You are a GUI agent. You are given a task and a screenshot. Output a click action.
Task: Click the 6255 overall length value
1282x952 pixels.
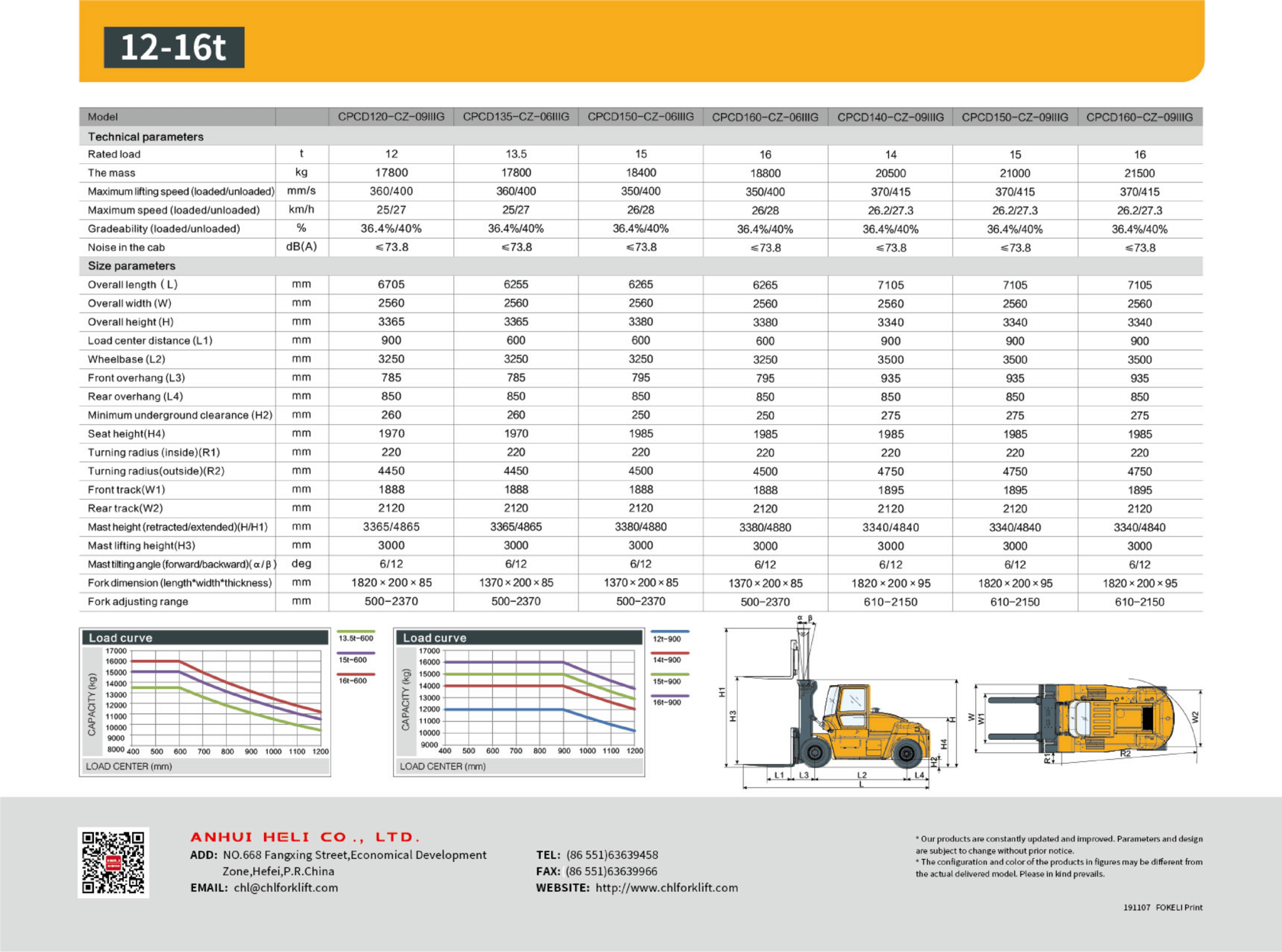516,285
